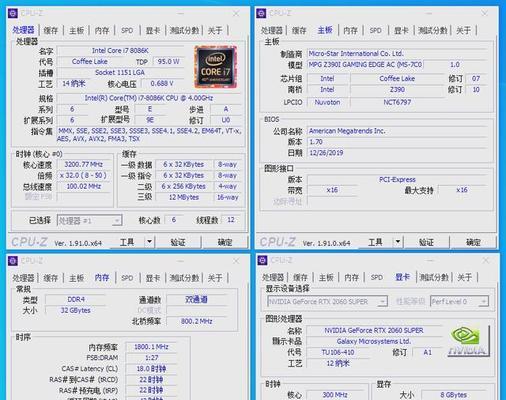Click the Socket 1151 LGA value
Viewport: 506px width, 400px height.
coord(120,73)
